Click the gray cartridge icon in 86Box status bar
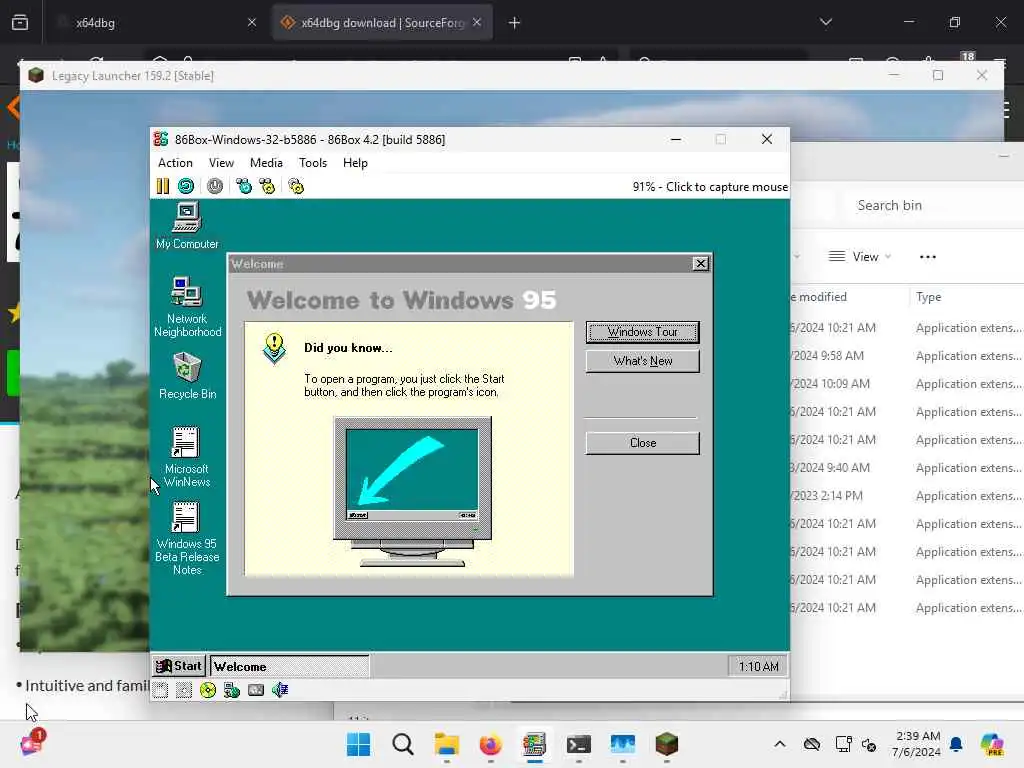This screenshot has height=768, width=1024. coord(255,690)
